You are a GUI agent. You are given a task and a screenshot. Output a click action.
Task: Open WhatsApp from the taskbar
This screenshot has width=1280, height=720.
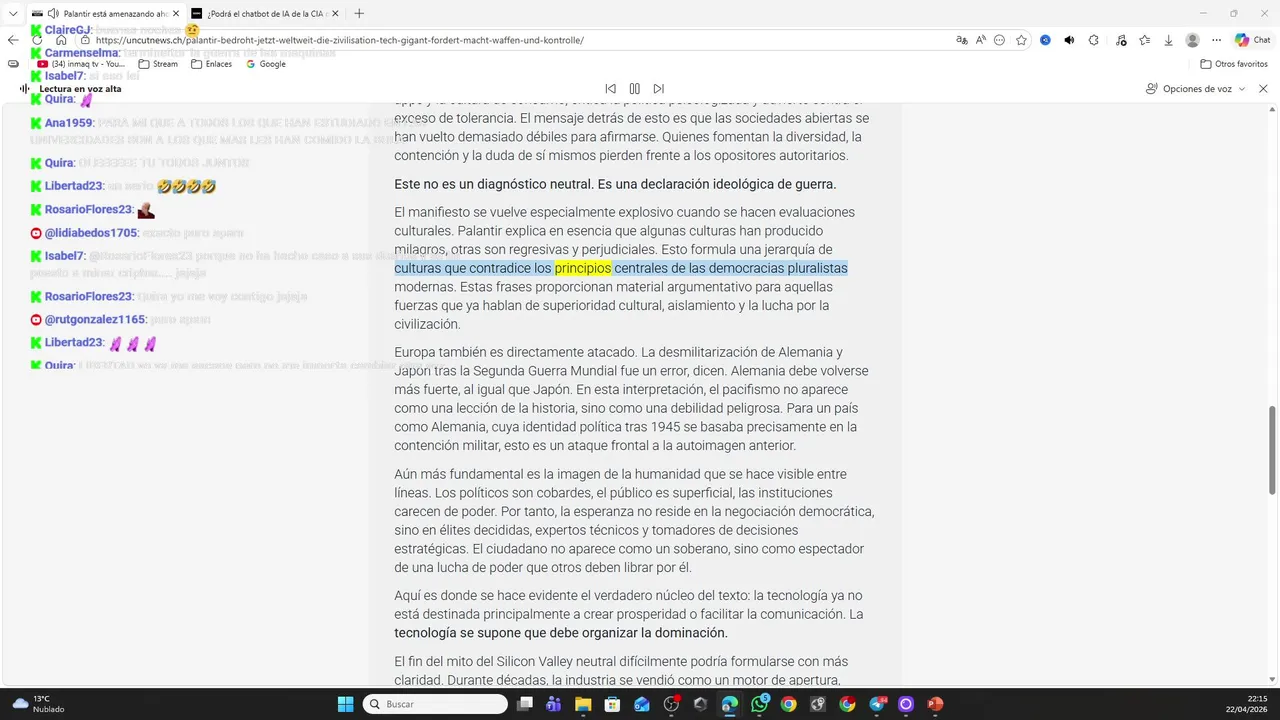click(x=760, y=704)
